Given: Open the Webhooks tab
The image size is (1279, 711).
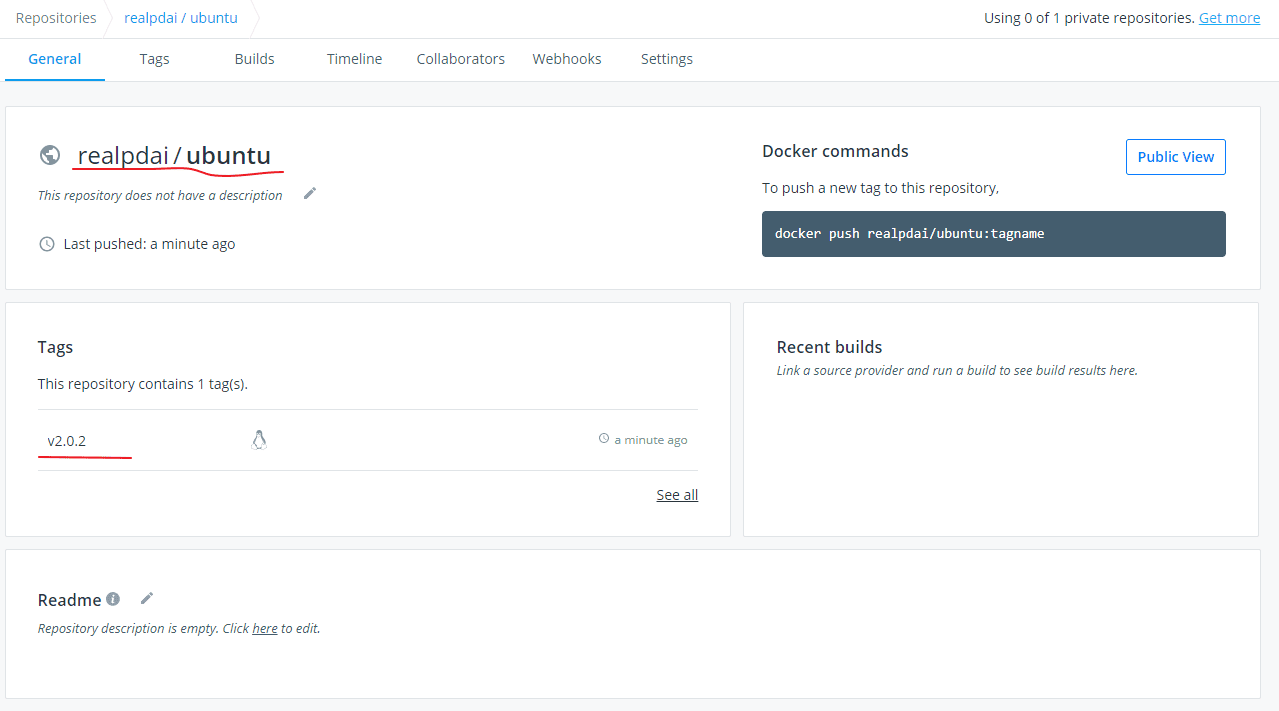Looking at the screenshot, I should [x=567, y=59].
